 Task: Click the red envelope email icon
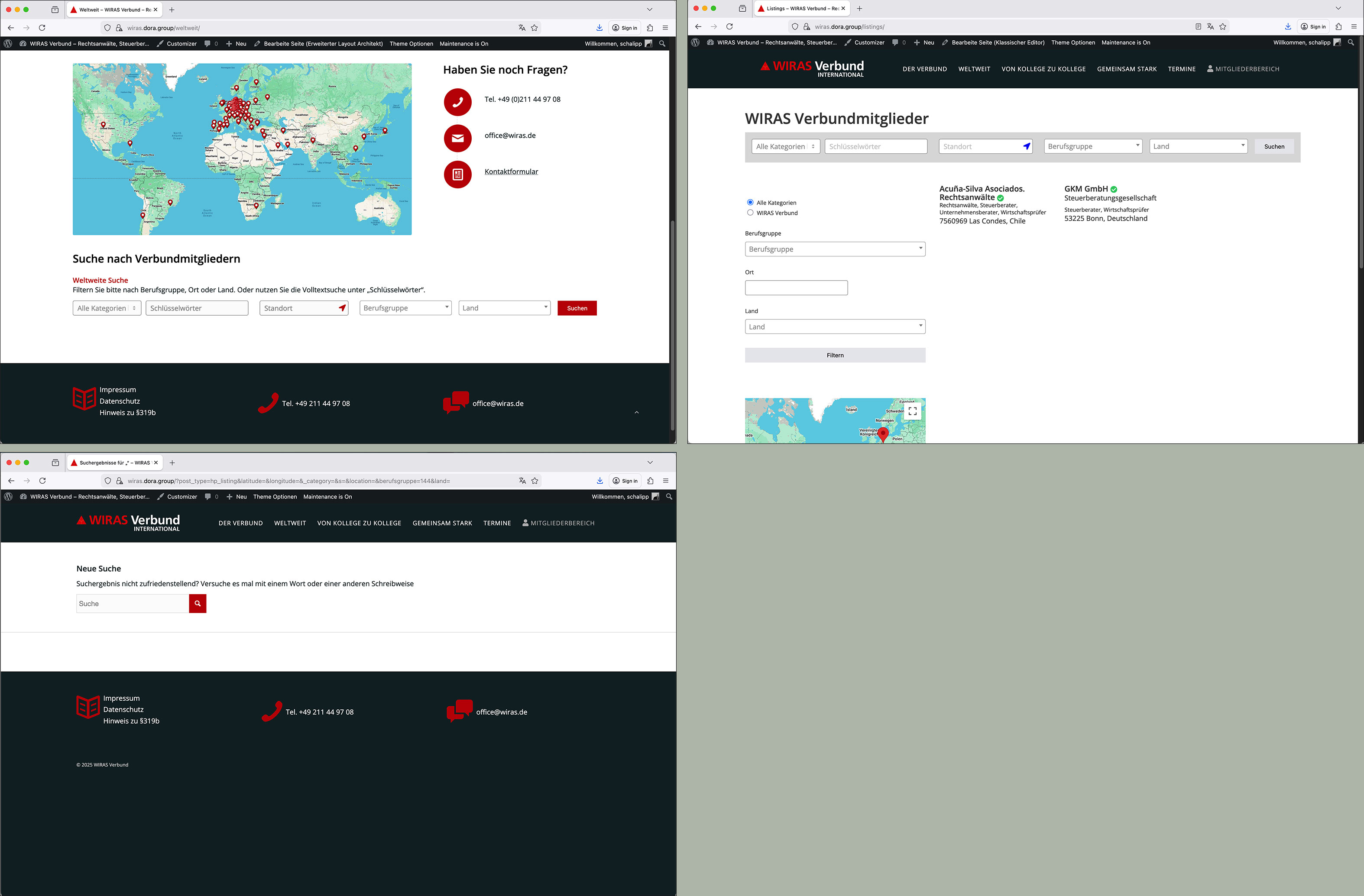[457, 138]
